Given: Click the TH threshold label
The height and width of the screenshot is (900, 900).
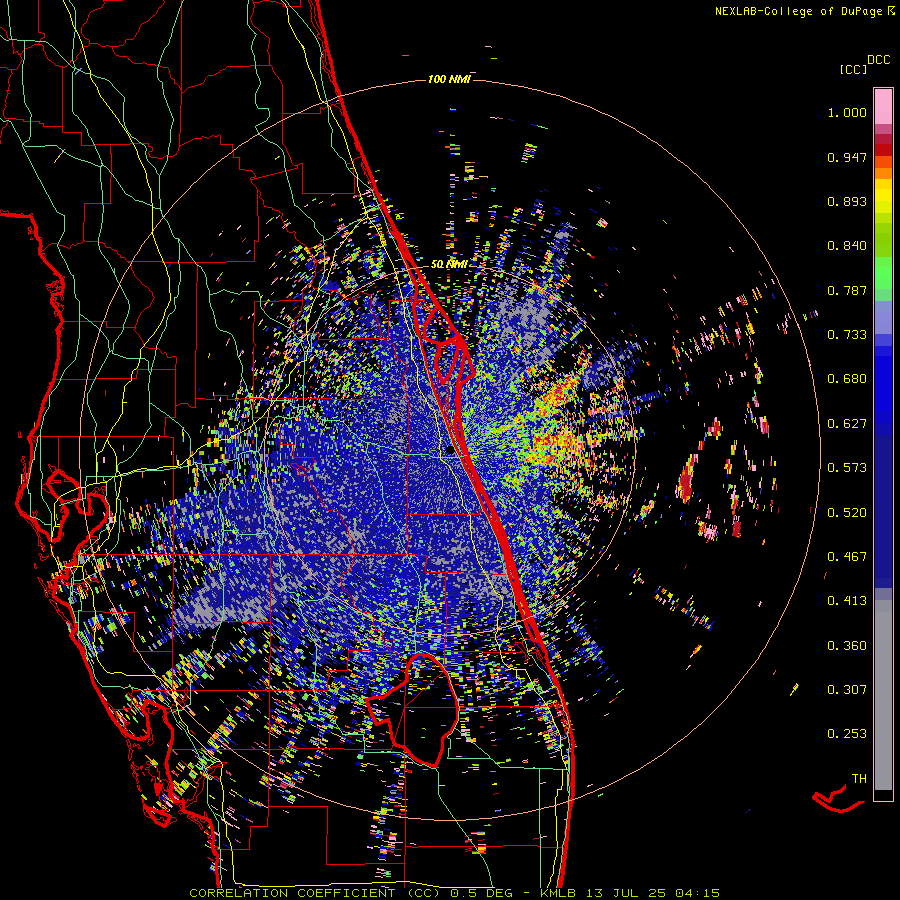Looking at the screenshot, I should [x=859, y=779].
